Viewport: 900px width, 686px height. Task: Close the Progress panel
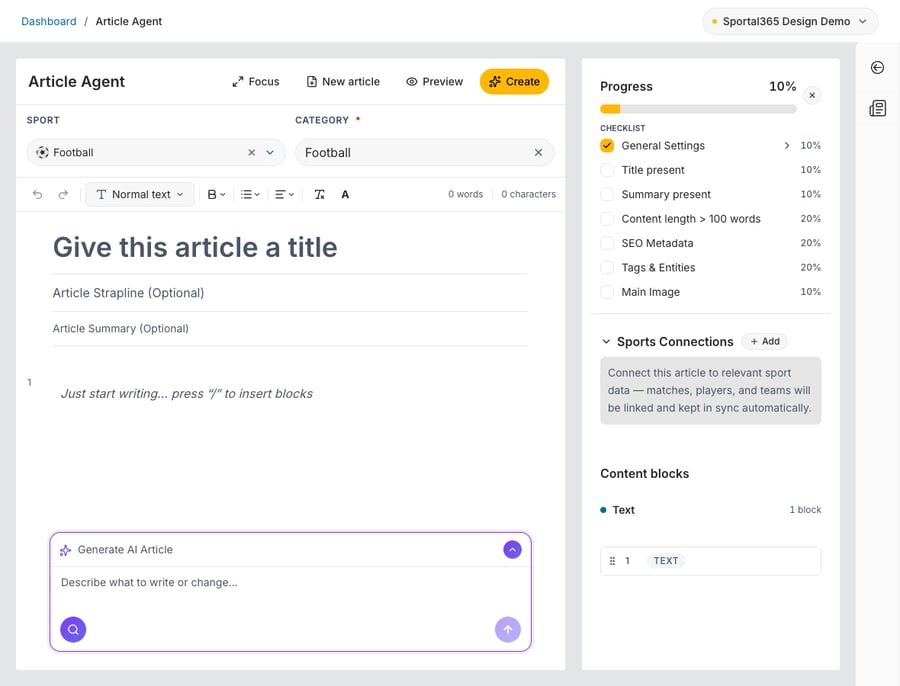[x=812, y=95]
